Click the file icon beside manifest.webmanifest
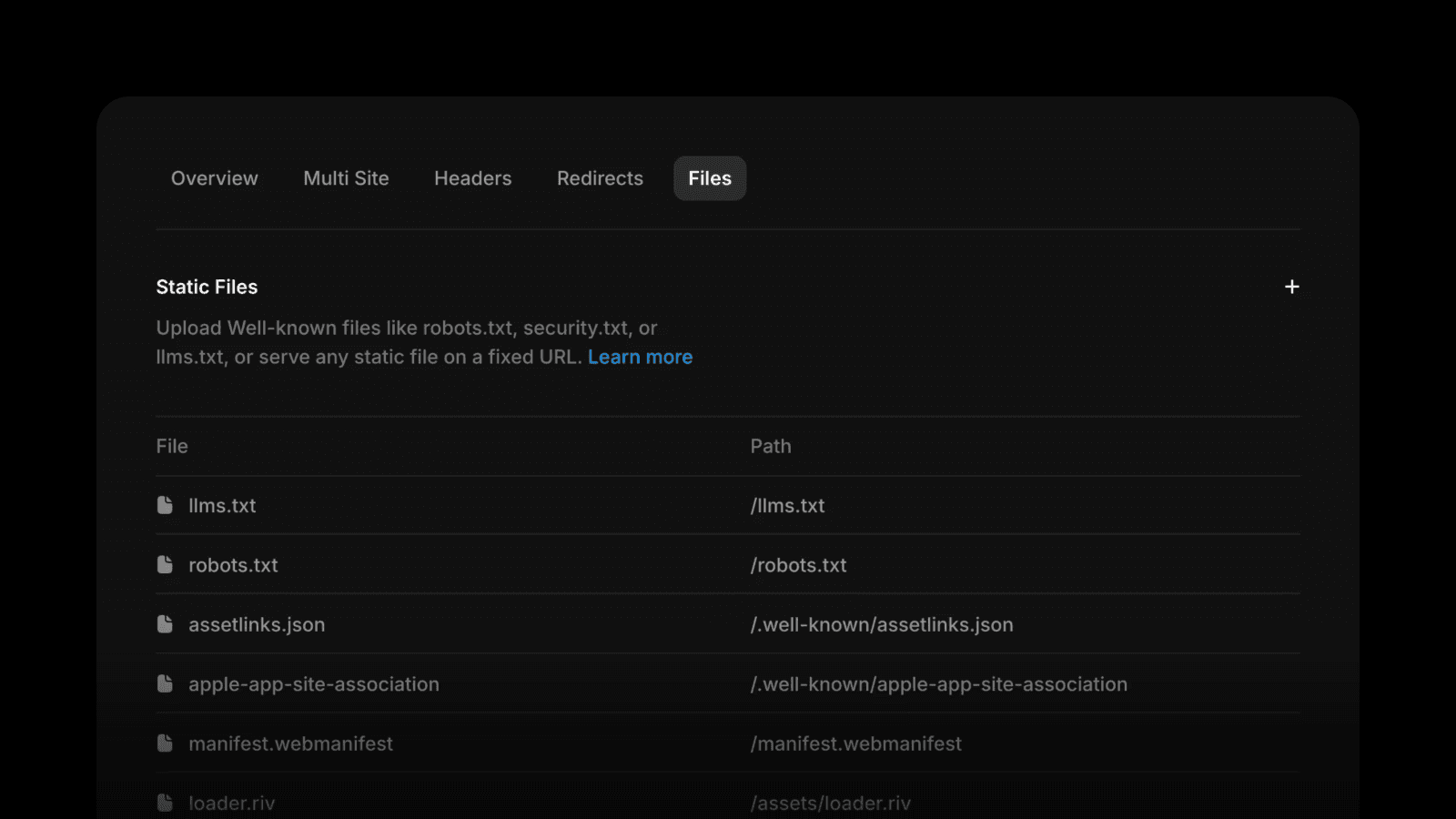Screen dimensions: 1456x819 point(165,743)
